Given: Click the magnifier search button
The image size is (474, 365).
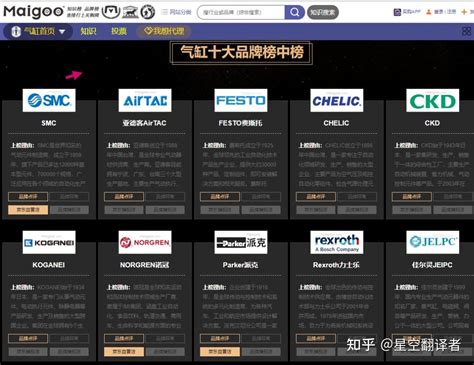Looking at the screenshot, I should 294,12.
